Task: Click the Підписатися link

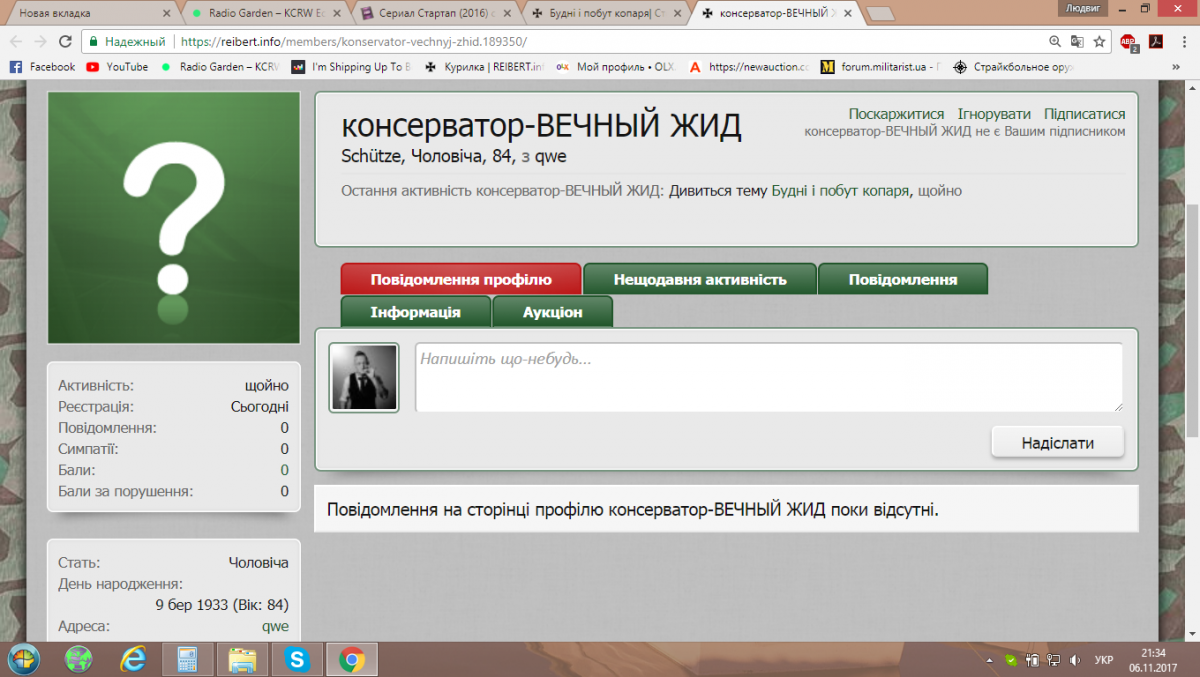Action: [1084, 114]
